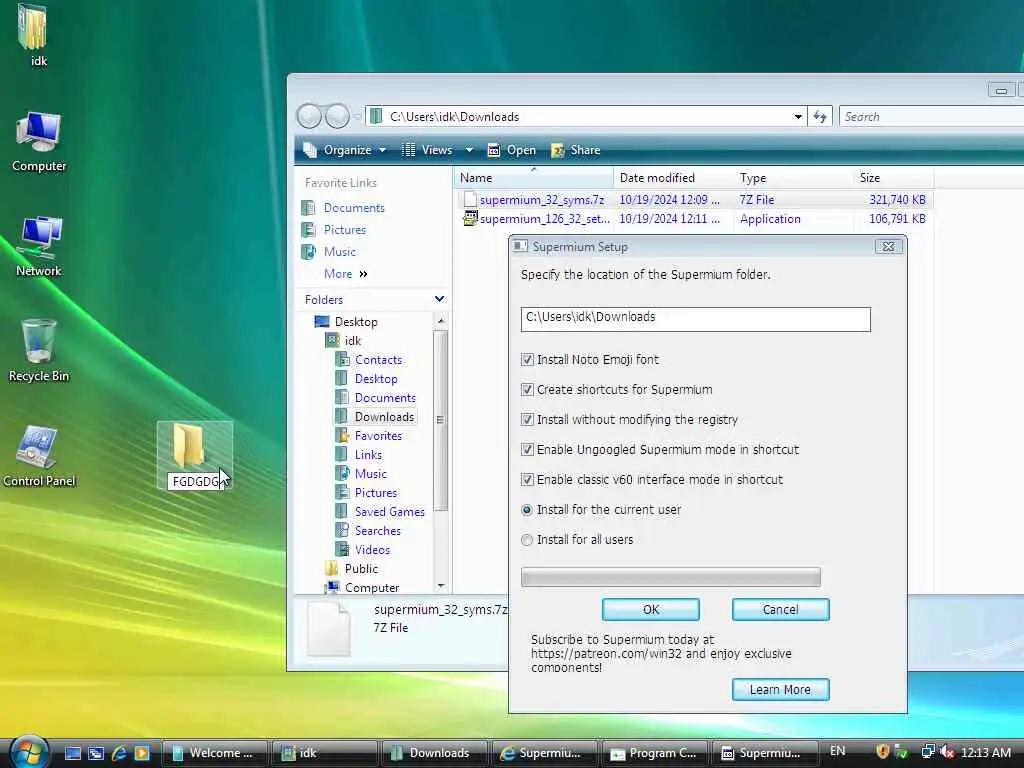Switch to the Program C... taskbar button
The width and height of the screenshot is (1024, 768).
(655, 753)
